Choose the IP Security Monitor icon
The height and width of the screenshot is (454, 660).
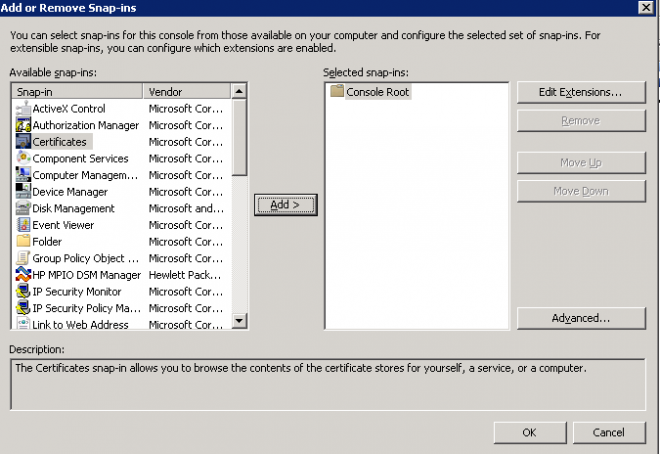coord(23,292)
